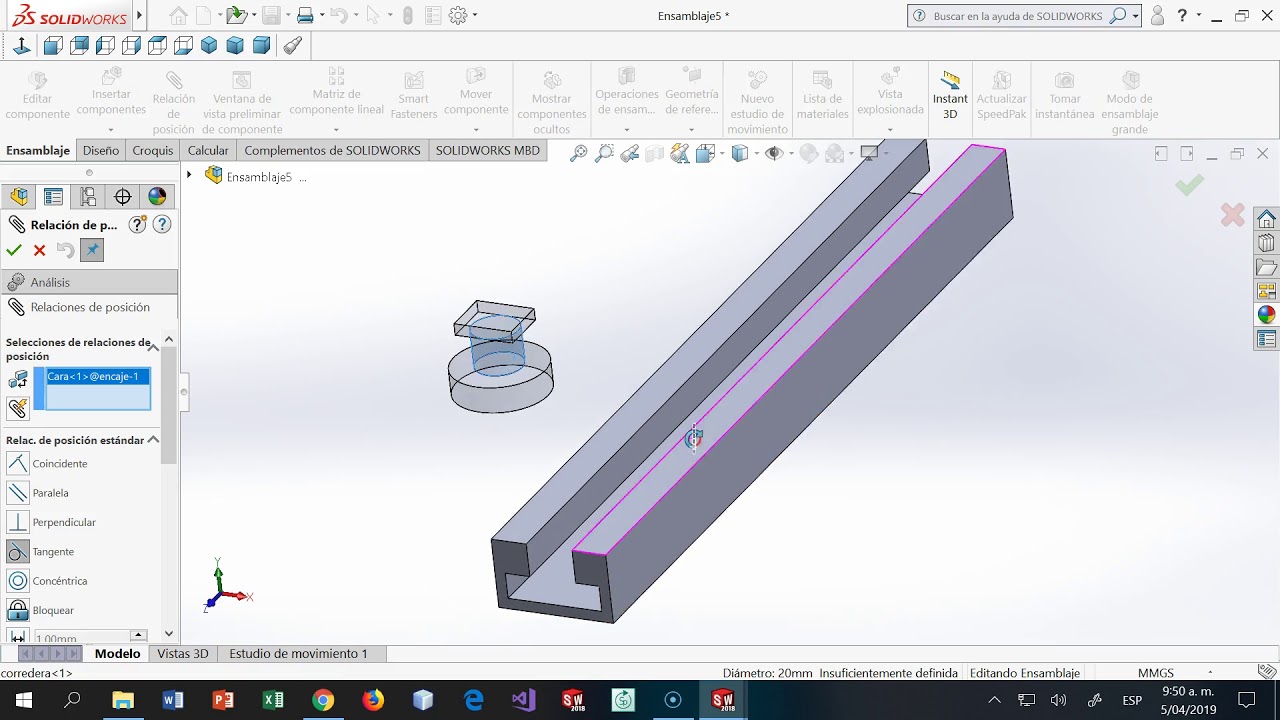
Task: Collapse the Relac. de posición estándar section
Action: (x=153, y=439)
